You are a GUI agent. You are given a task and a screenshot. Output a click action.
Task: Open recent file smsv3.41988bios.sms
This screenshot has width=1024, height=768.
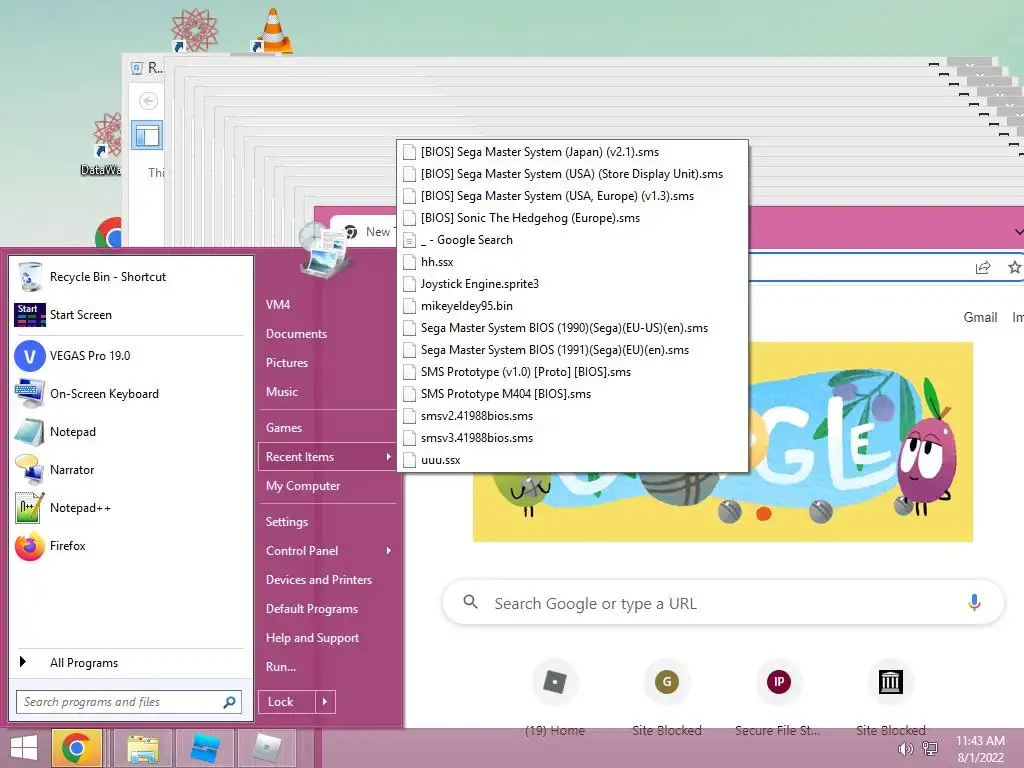point(572,438)
